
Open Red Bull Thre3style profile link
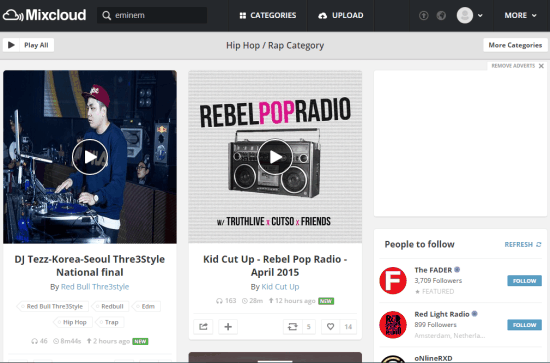[95, 287]
